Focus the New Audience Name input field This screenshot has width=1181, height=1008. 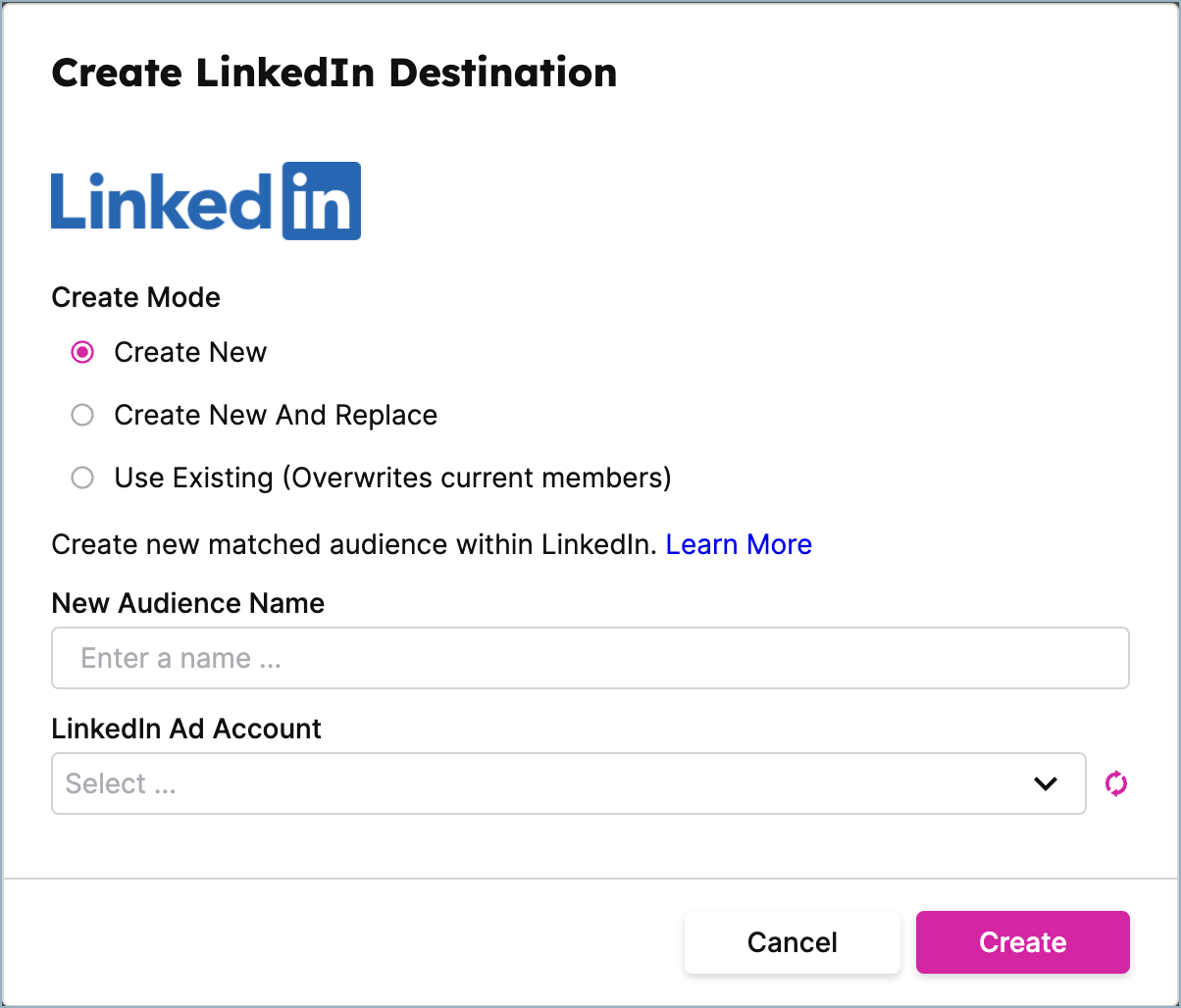[x=590, y=658]
